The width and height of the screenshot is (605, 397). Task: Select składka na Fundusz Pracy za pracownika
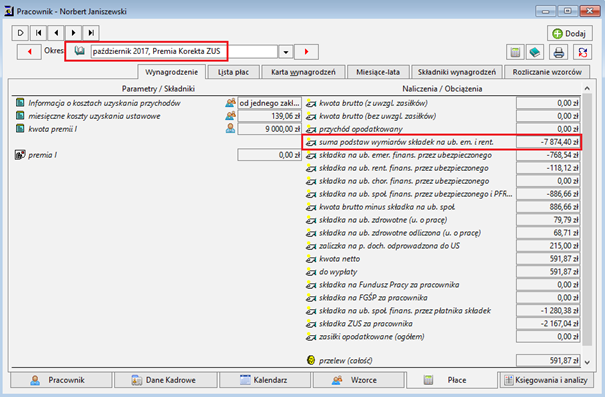click(389, 285)
